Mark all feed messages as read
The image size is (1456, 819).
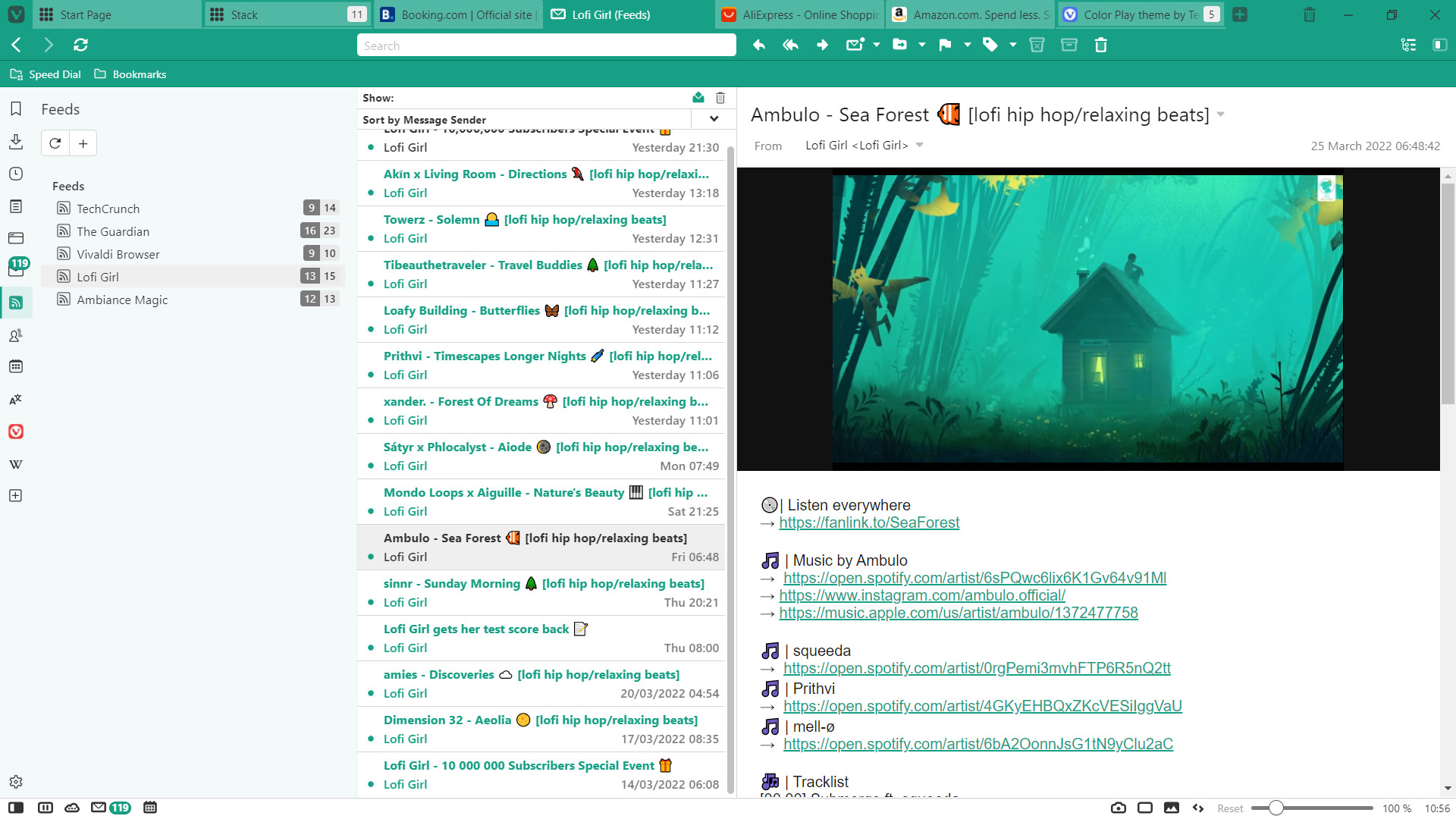(698, 97)
